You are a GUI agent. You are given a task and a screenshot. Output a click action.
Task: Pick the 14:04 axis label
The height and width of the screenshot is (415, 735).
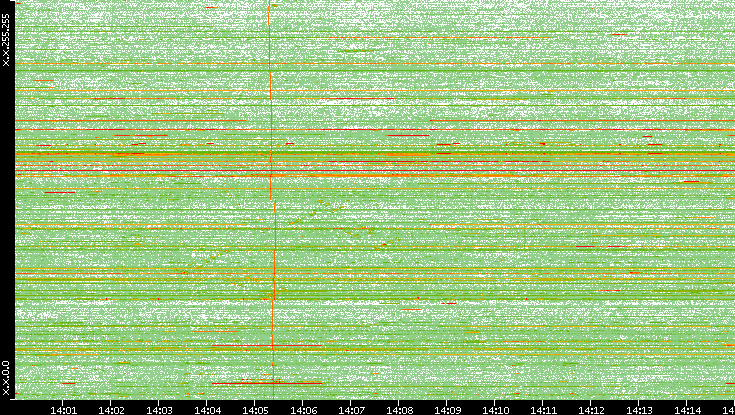(207, 410)
